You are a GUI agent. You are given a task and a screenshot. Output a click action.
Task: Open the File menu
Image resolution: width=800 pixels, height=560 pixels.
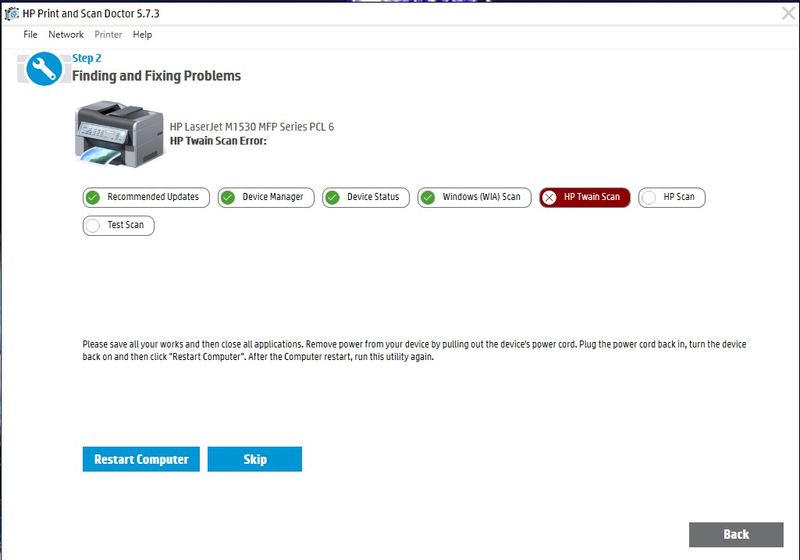30,35
